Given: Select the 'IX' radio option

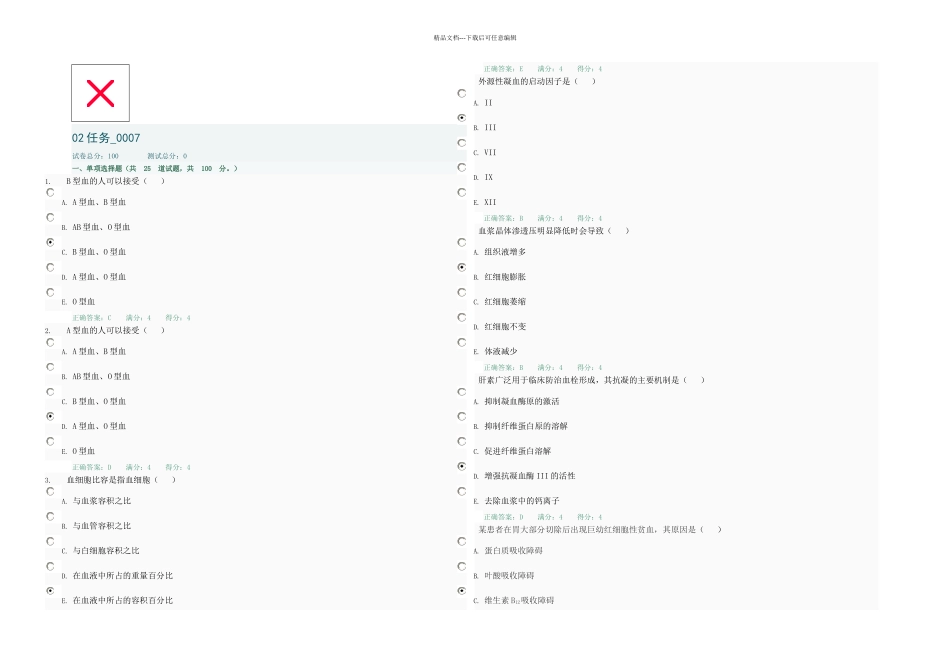Looking at the screenshot, I should pos(462,168).
